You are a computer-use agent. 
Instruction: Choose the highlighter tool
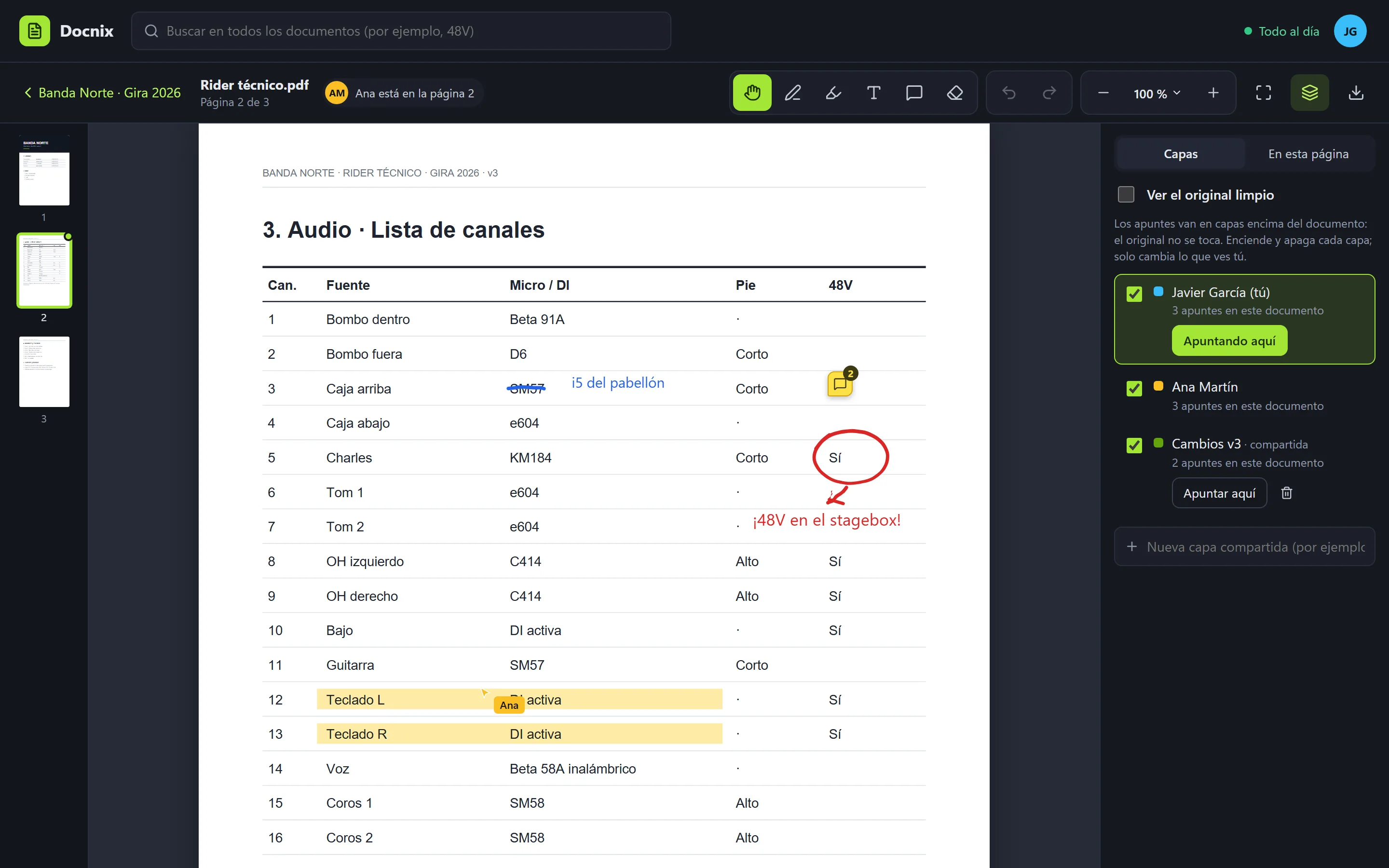[x=833, y=93]
